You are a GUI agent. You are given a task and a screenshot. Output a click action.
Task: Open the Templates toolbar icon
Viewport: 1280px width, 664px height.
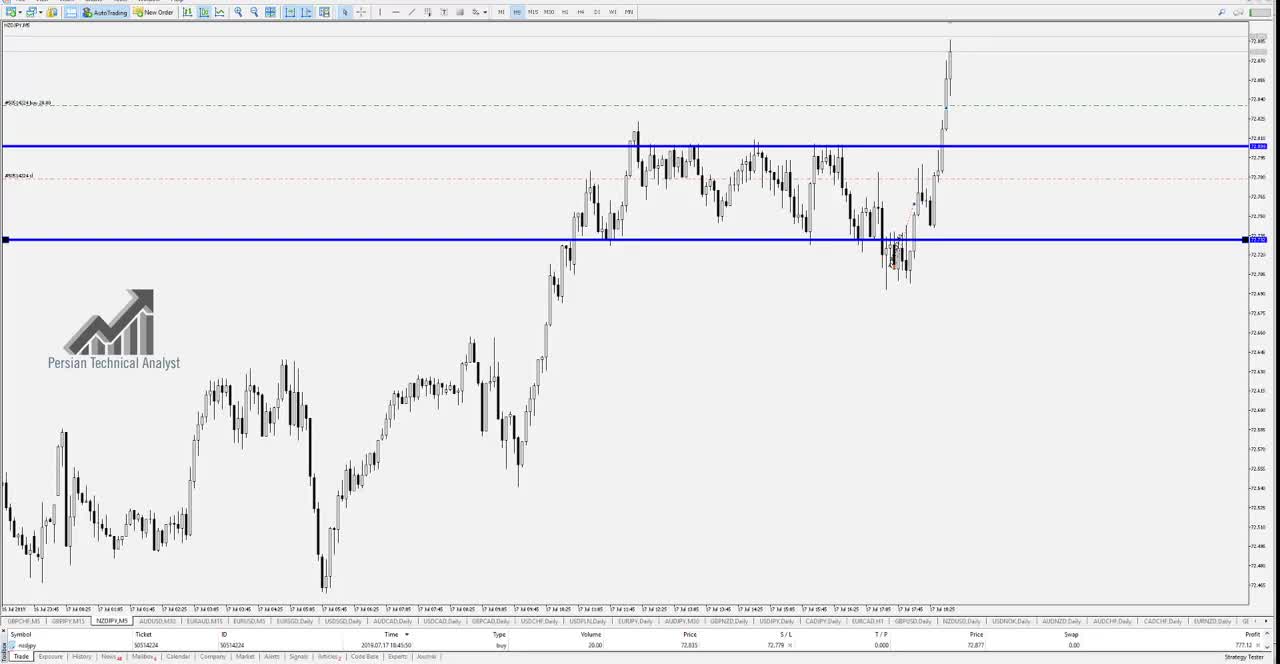tap(324, 12)
